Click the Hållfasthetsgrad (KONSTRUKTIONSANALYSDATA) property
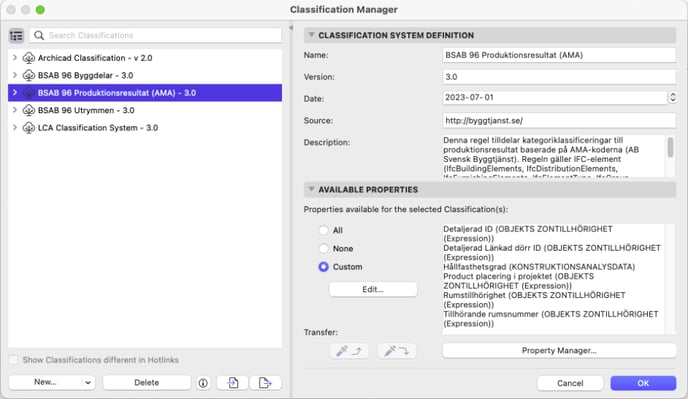688x399 pixels. (x=539, y=267)
